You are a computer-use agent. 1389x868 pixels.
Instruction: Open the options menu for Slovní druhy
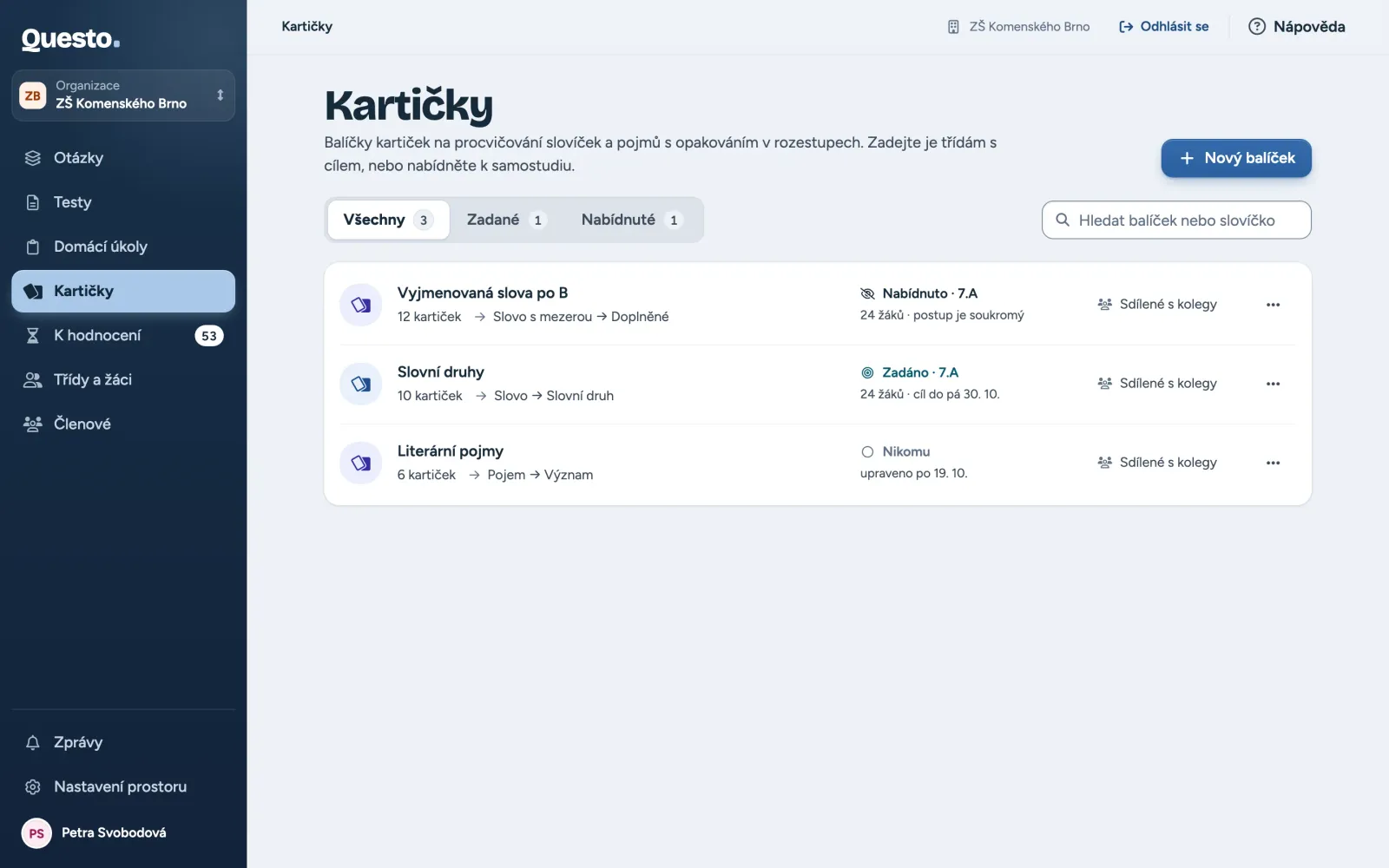pos(1273,384)
